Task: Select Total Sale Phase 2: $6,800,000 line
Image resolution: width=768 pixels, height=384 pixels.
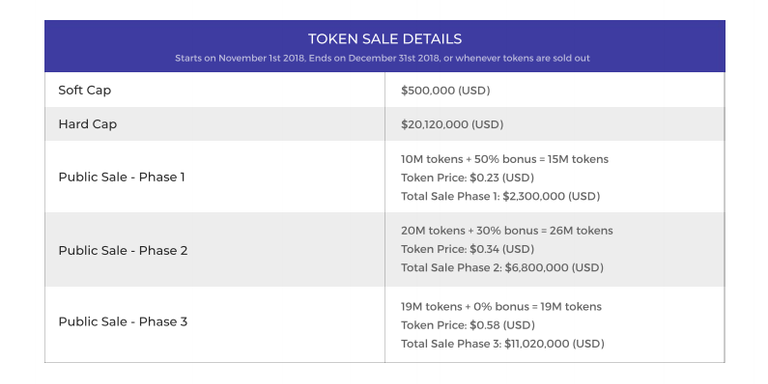Action: click(x=502, y=268)
